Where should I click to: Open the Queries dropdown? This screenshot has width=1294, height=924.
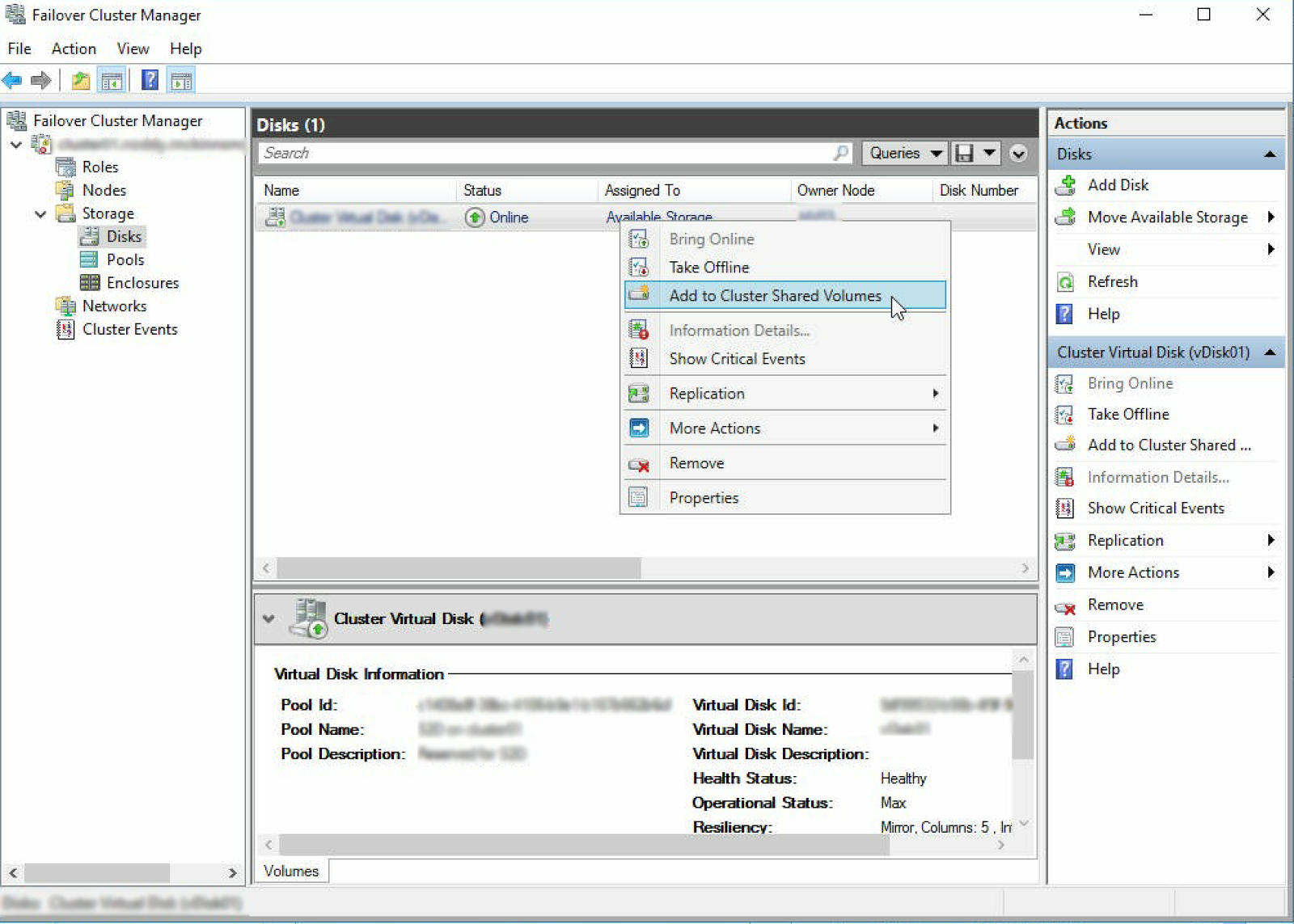[x=903, y=153]
